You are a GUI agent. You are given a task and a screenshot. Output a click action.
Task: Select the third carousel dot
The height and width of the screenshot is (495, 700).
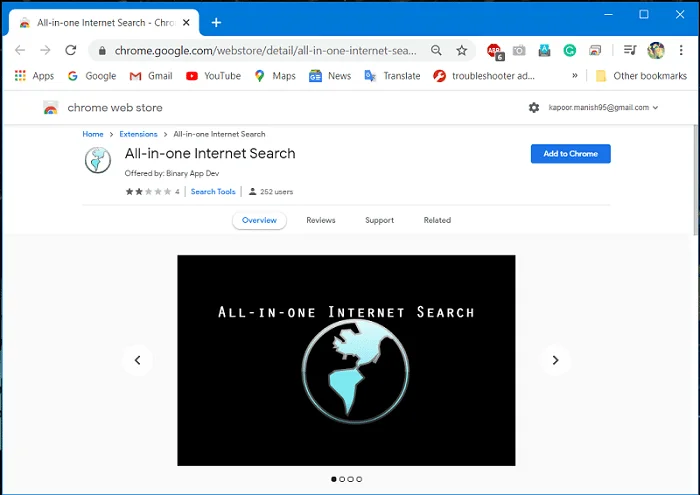[350, 479]
